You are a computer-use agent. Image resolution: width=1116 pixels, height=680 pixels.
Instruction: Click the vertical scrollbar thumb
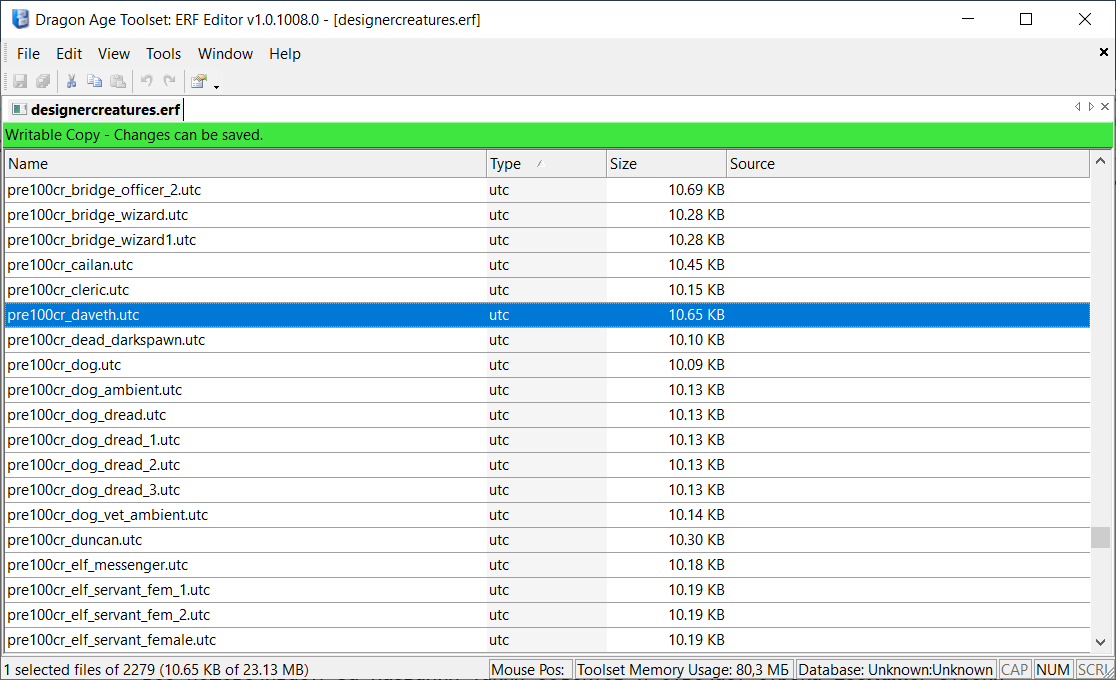pyautogui.click(x=1100, y=538)
